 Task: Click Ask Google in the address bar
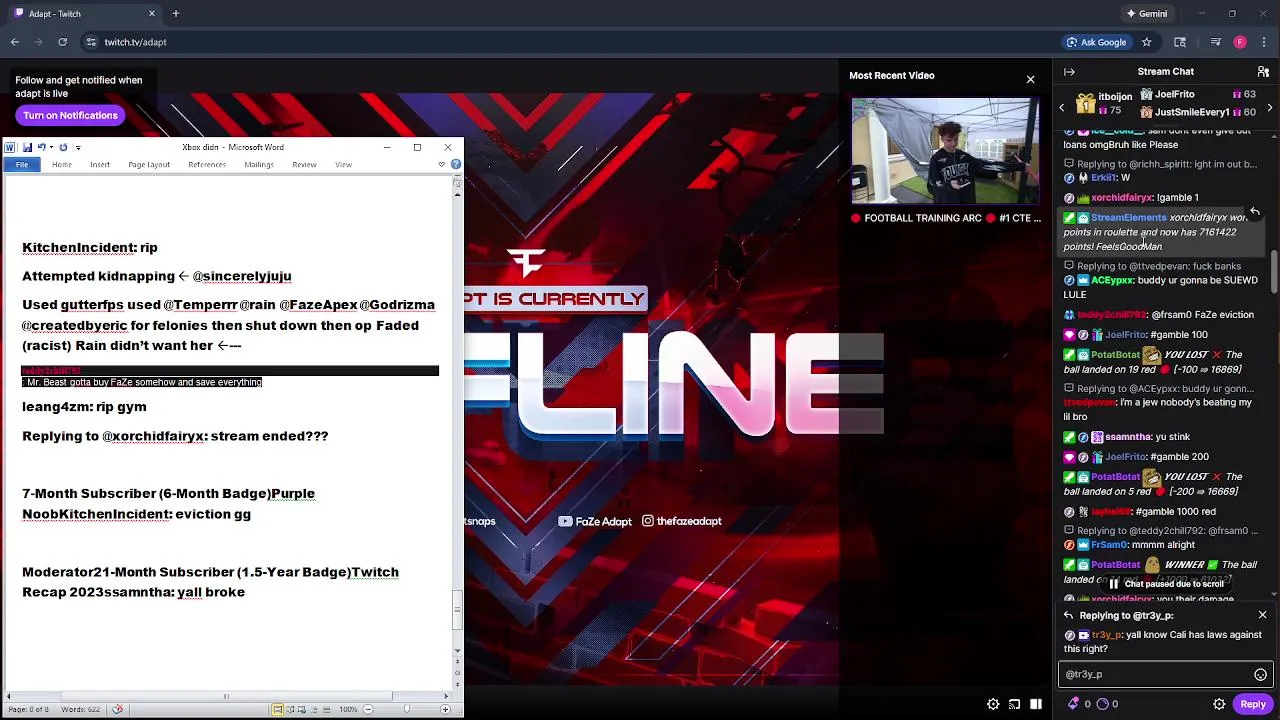click(x=1096, y=42)
